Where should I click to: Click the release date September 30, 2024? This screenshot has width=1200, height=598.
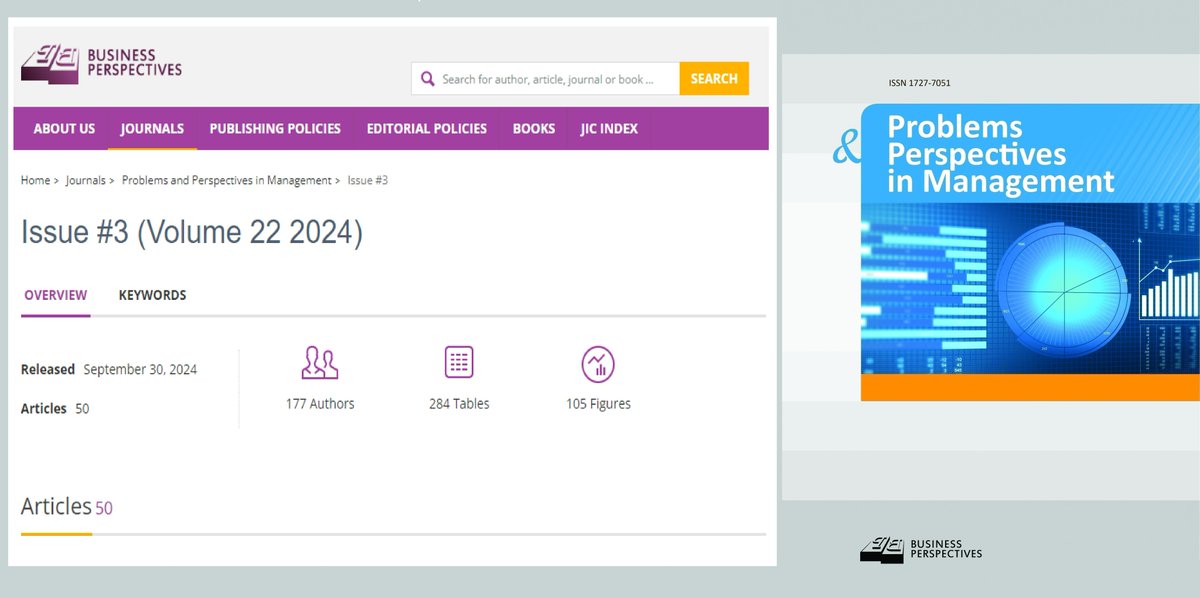tap(140, 369)
